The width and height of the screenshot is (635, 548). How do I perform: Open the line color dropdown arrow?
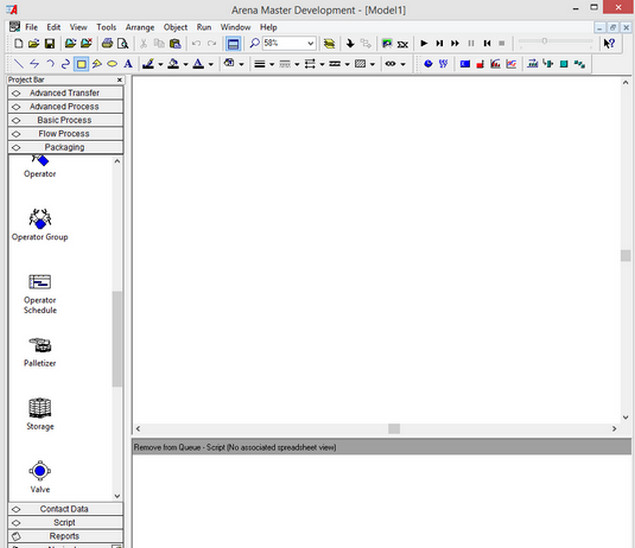point(160,64)
